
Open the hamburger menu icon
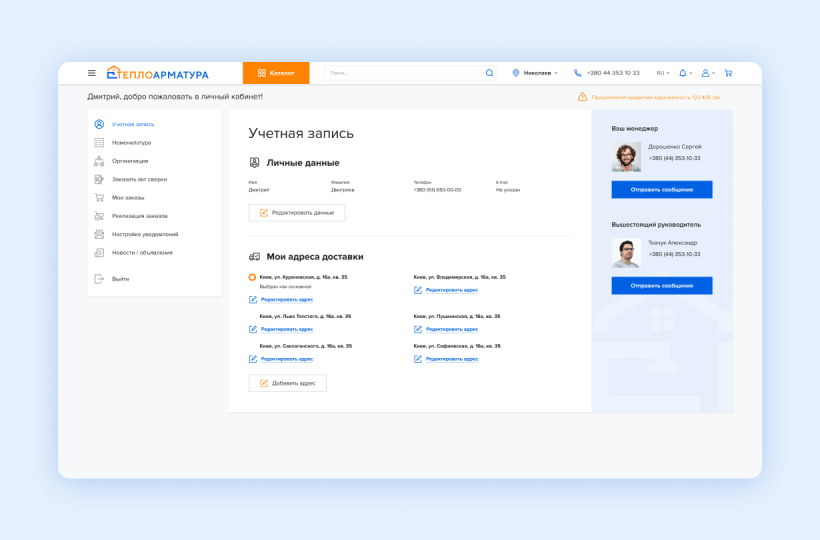(92, 73)
